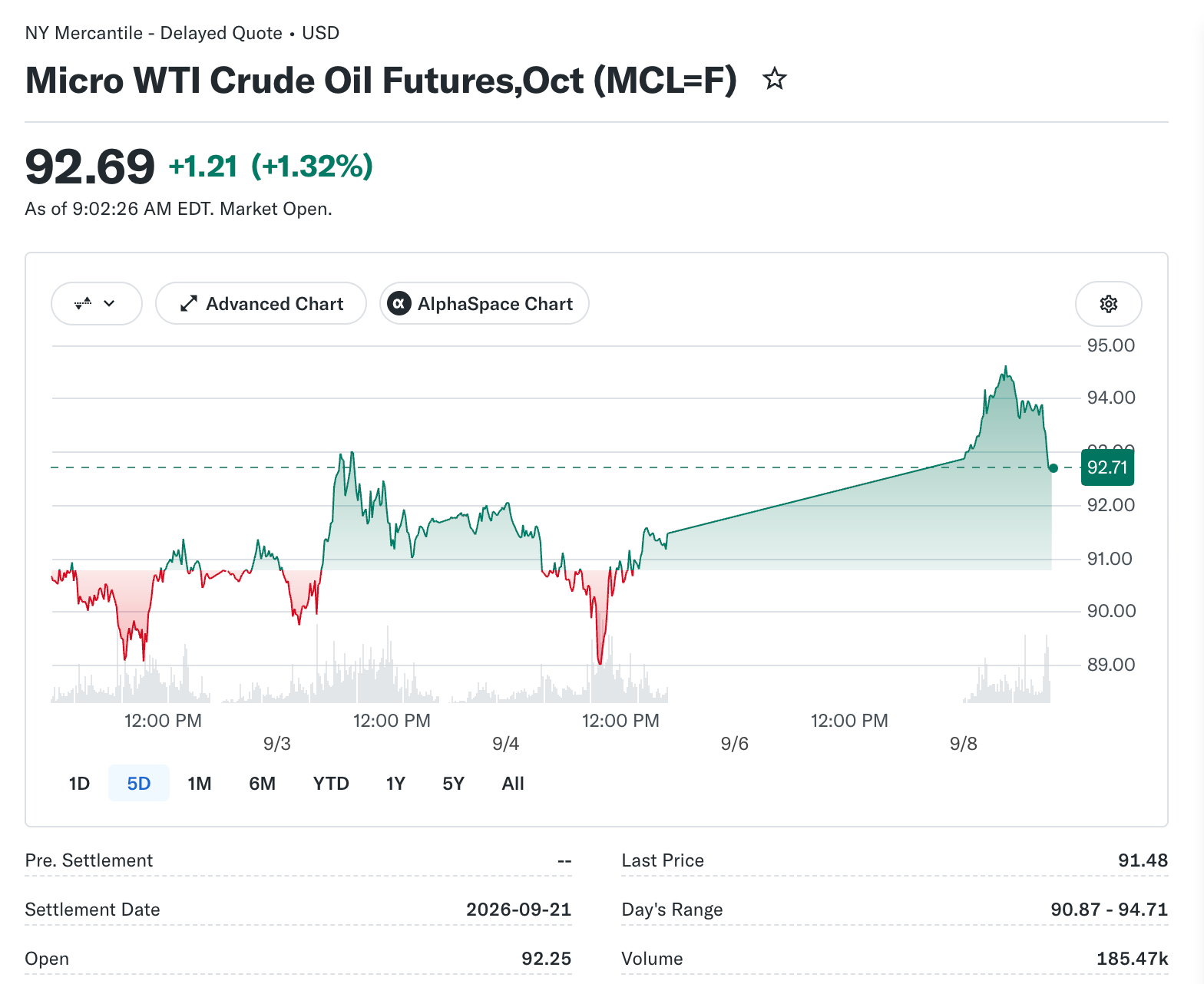The height and width of the screenshot is (984, 1204).
Task: Select the 5D time range
Action: coord(139,784)
